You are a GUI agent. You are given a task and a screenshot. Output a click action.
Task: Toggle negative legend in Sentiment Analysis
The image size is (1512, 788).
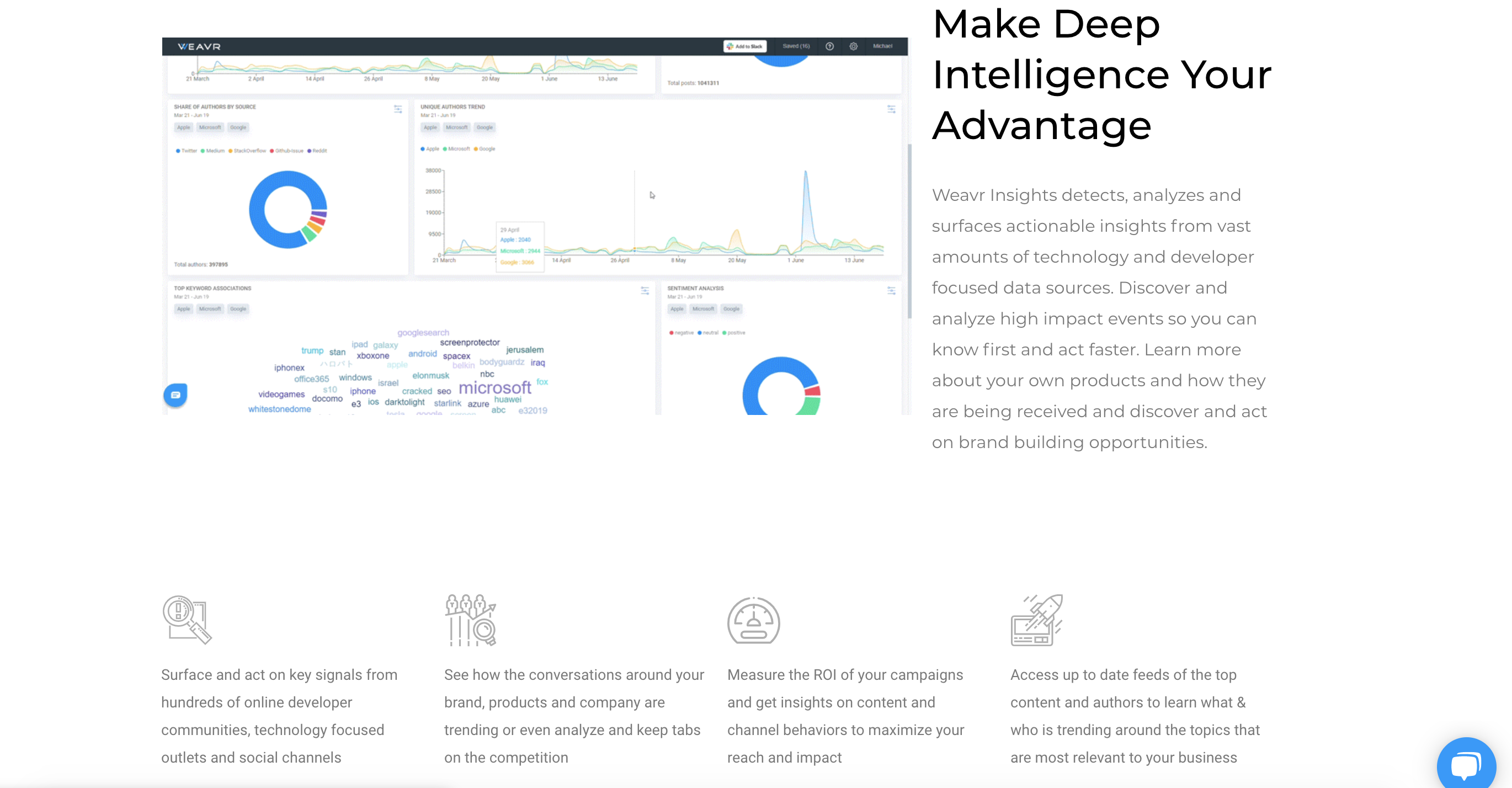[x=681, y=333]
